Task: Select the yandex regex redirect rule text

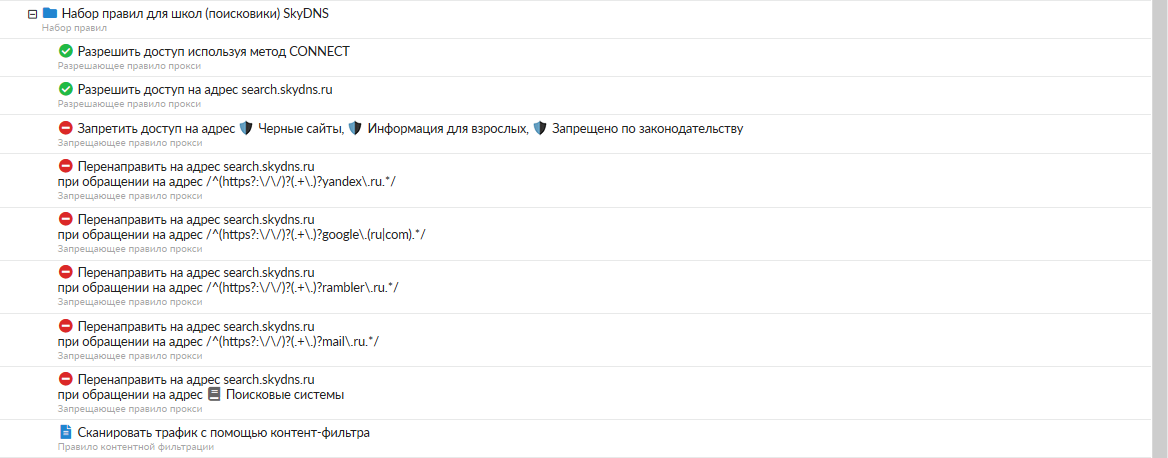Action: 229,181
